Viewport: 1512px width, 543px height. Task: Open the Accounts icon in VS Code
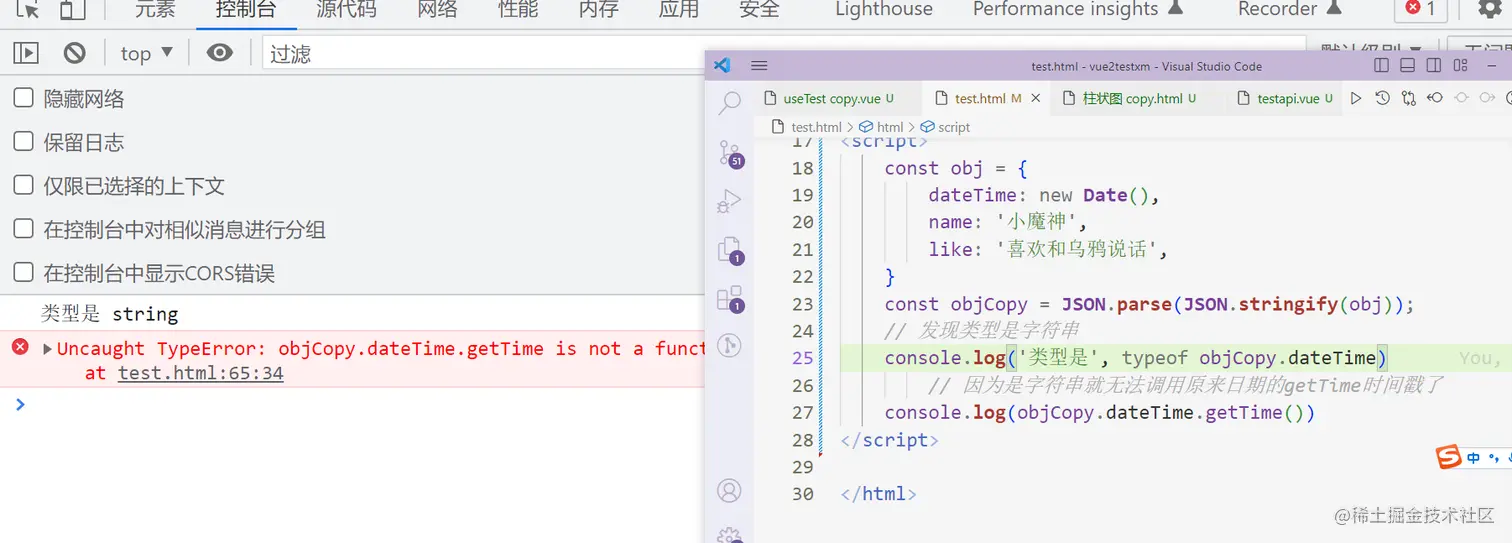(x=730, y=491)
